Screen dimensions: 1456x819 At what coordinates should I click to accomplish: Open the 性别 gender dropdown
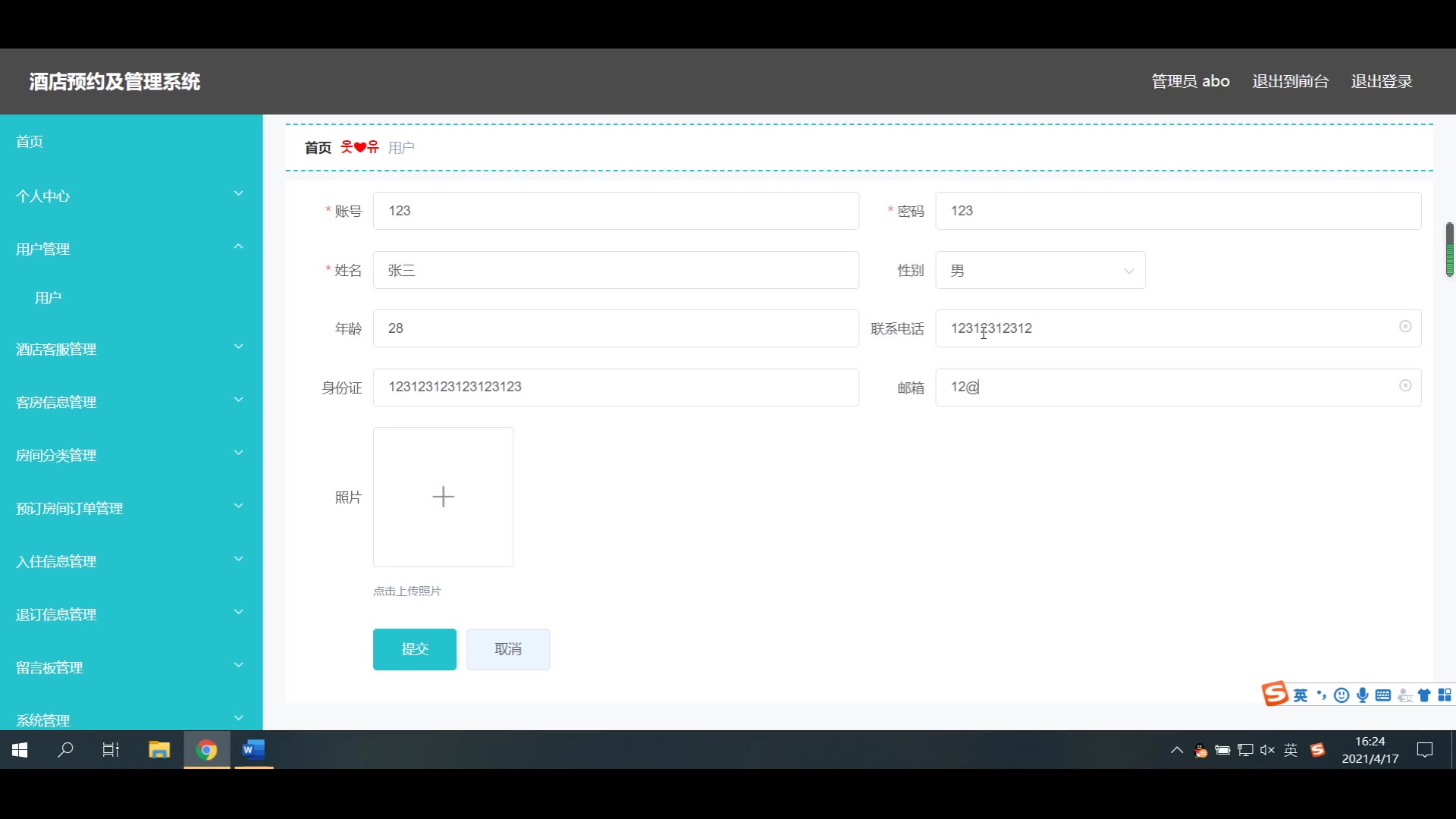point(1040,271)
